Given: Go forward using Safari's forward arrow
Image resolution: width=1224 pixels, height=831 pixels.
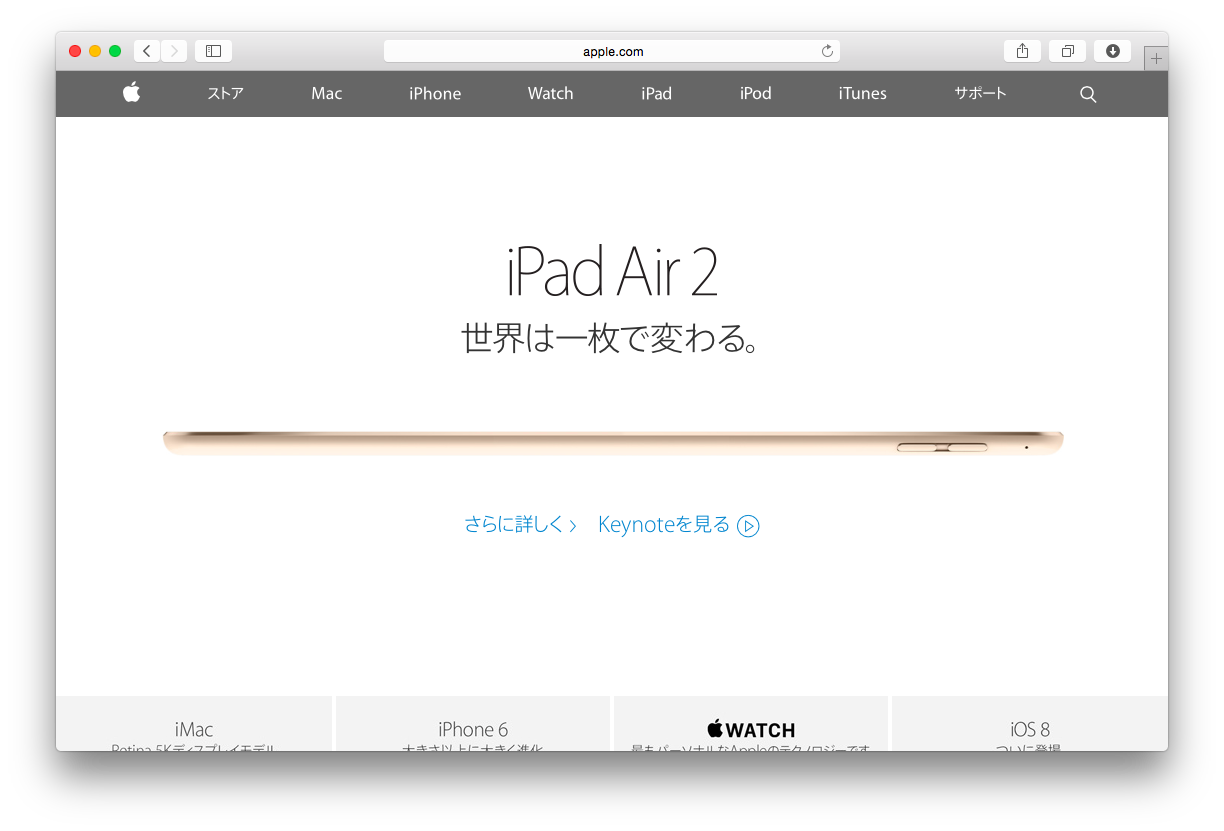Looking at the screenshot, I should click(174, 51).
